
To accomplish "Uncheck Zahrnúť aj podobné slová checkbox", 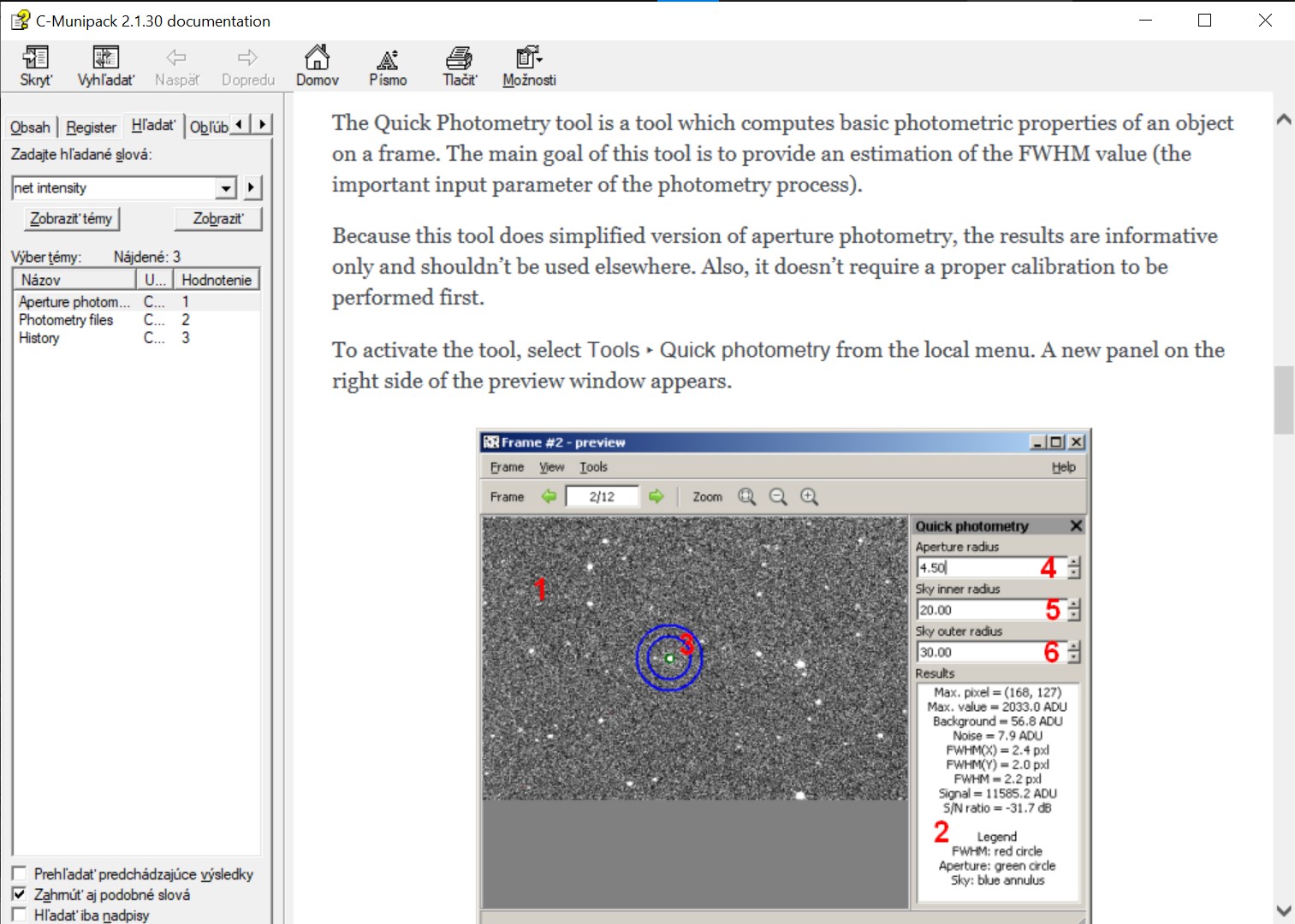I will [x=19, y=894].
